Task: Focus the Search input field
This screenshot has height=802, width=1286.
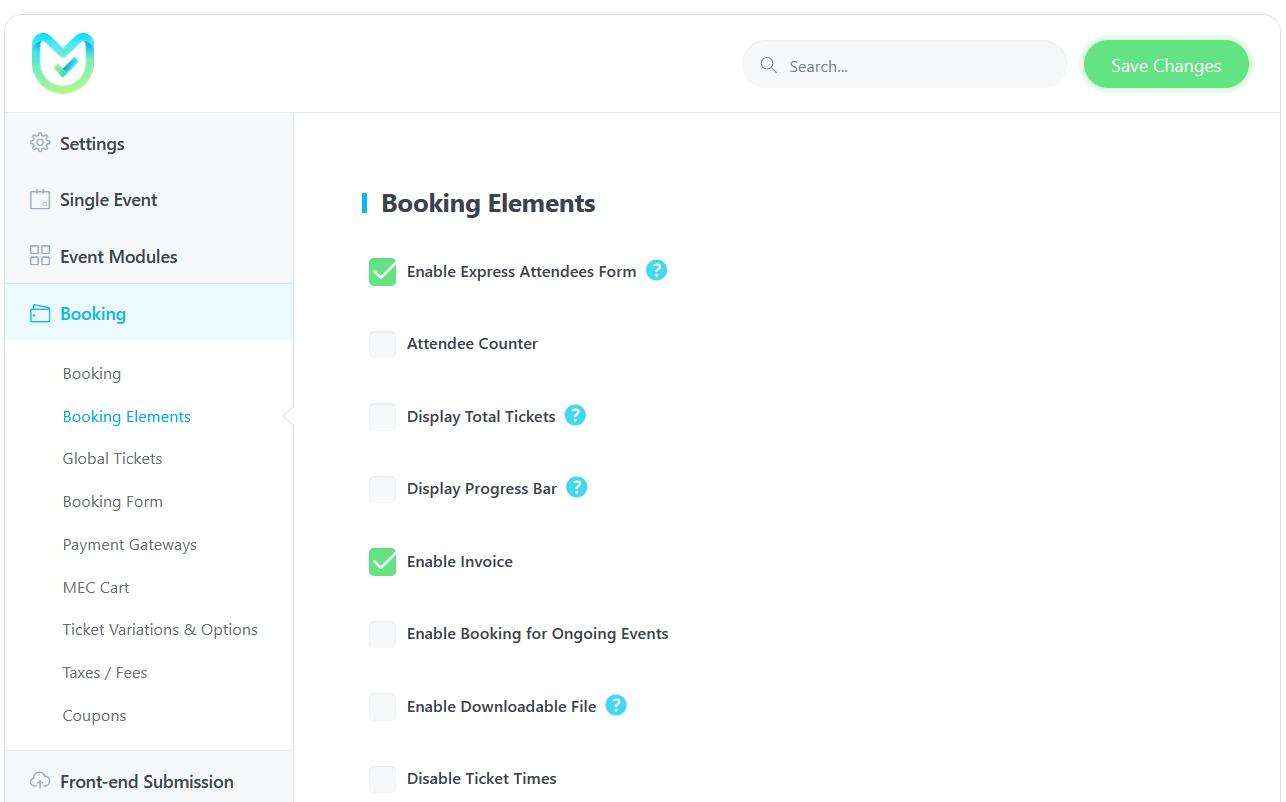Action: [x=904, y=65]
